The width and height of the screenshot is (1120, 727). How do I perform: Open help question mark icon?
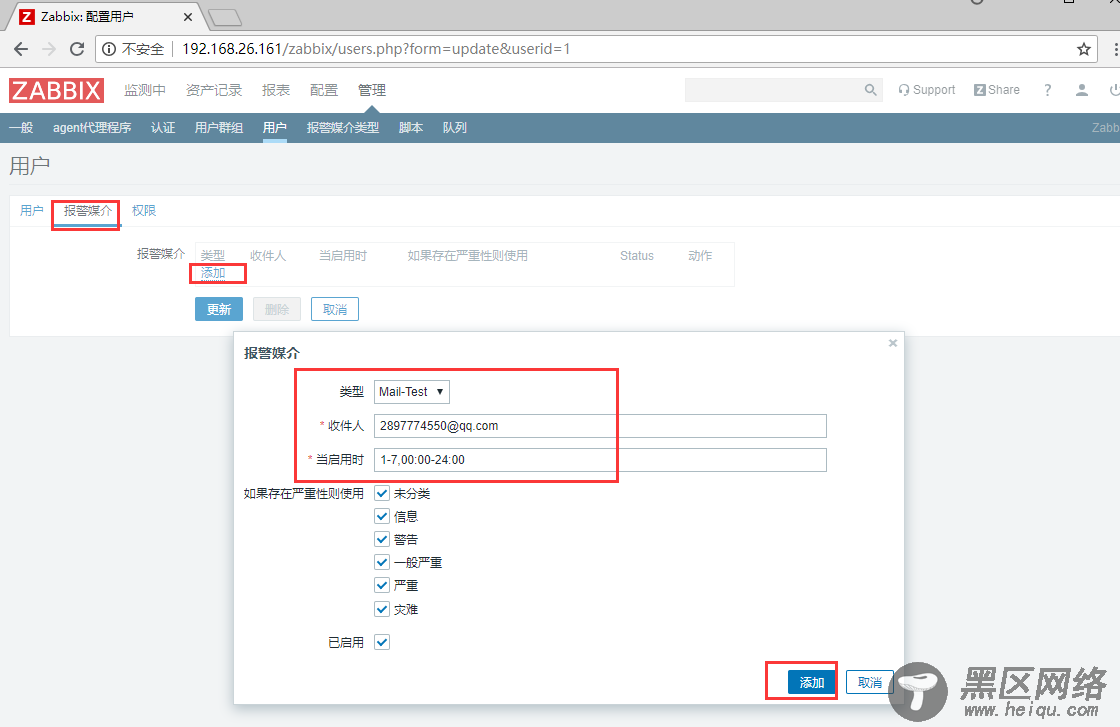coord(1047,90)
